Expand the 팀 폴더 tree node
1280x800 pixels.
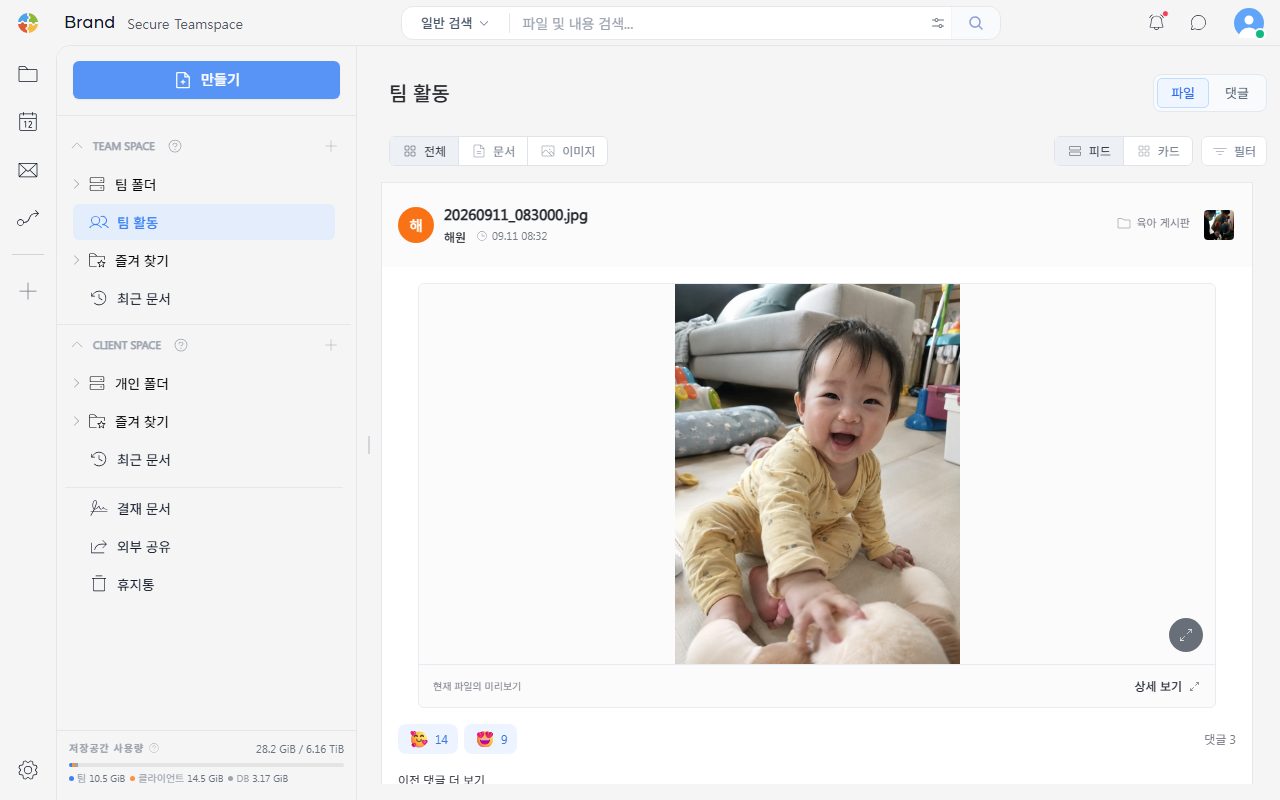(76, 184)
